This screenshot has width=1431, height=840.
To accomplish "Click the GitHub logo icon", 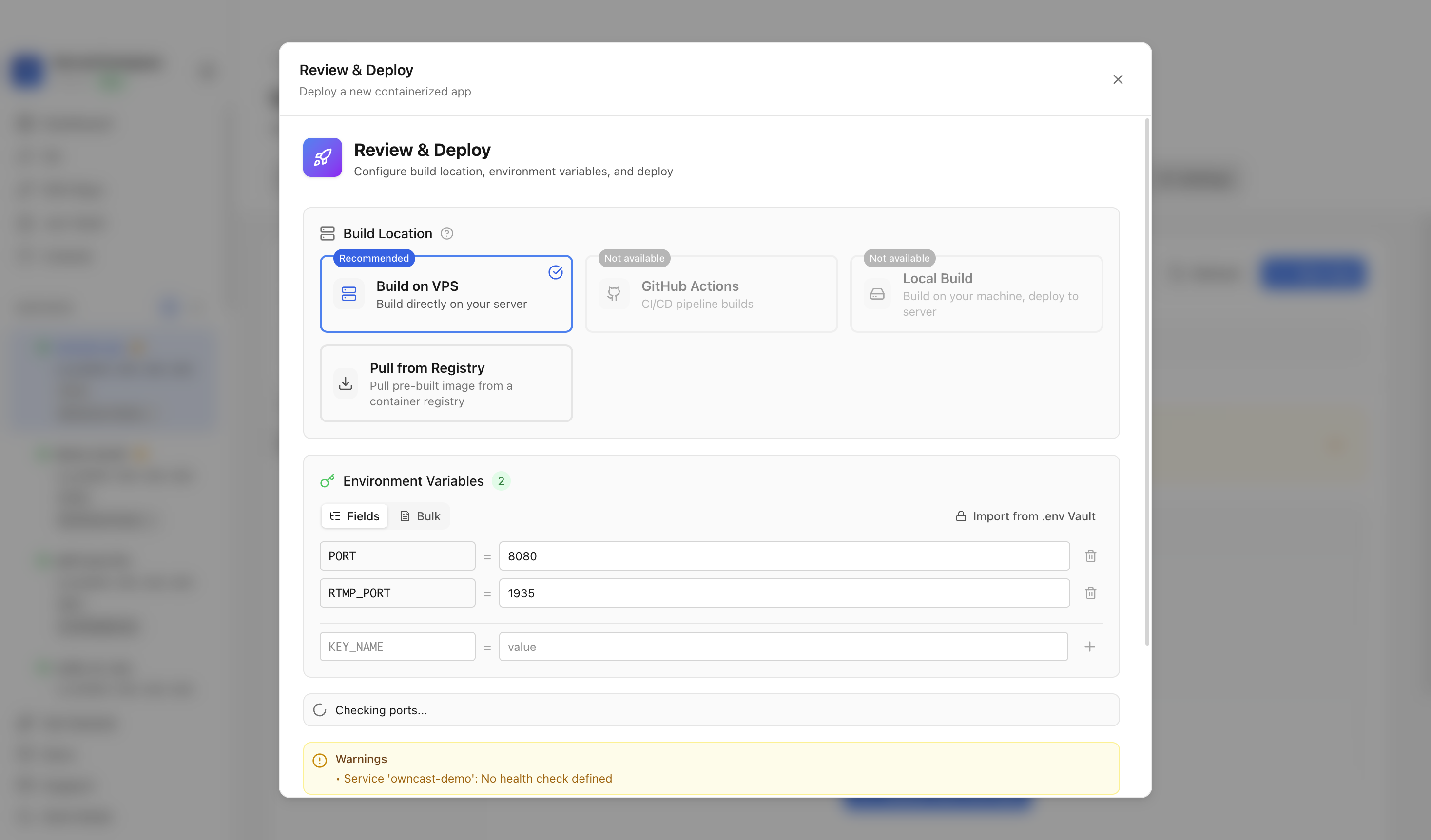I will [614, 293].
